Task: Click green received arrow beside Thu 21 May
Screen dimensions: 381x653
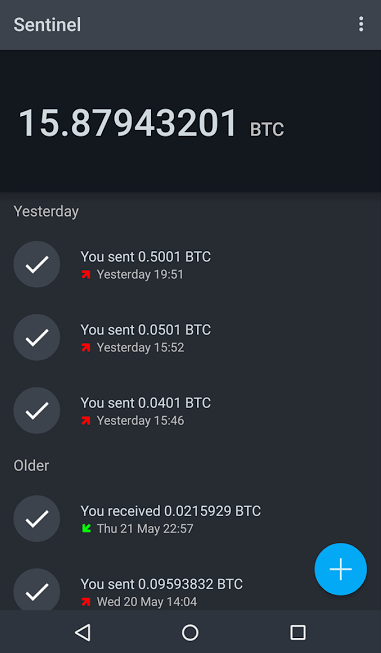Action: (86, 528)
